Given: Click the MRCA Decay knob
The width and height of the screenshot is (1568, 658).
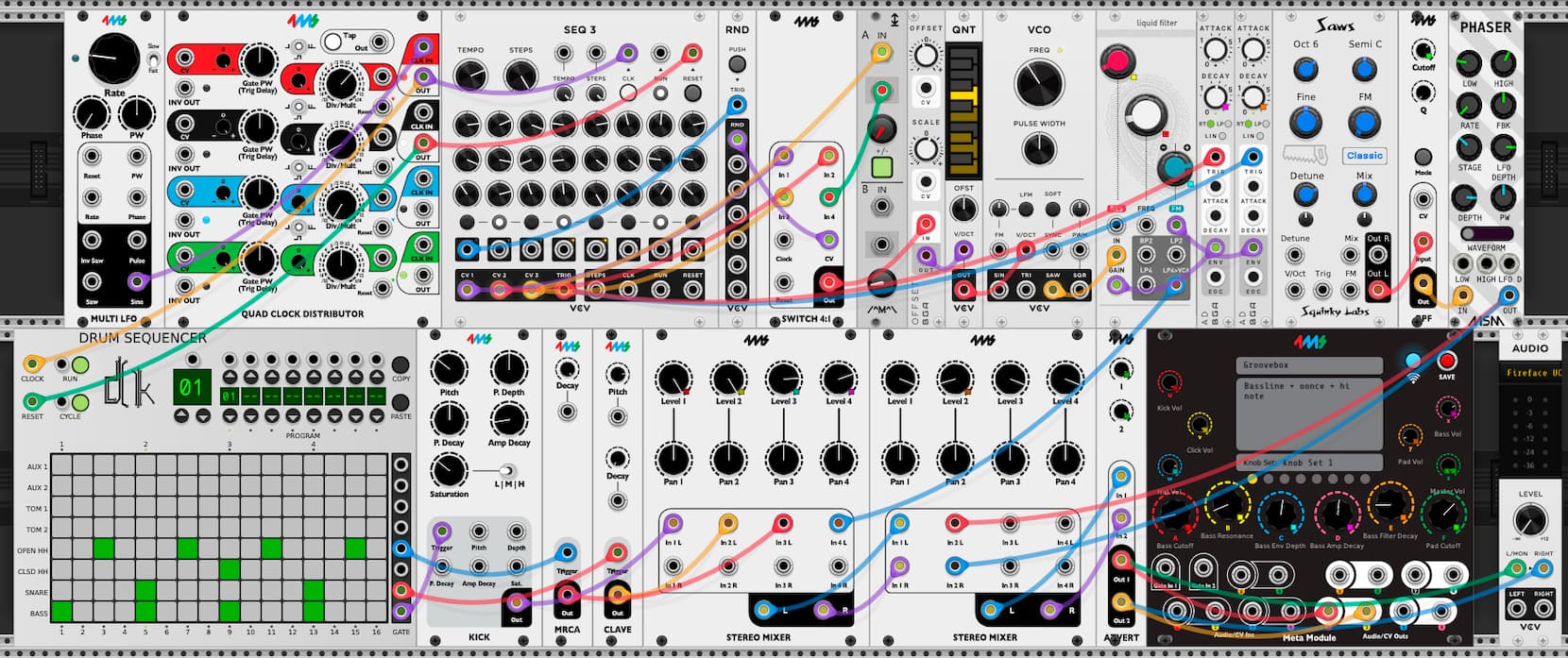Looking at the screenshot, I should 568,368.
